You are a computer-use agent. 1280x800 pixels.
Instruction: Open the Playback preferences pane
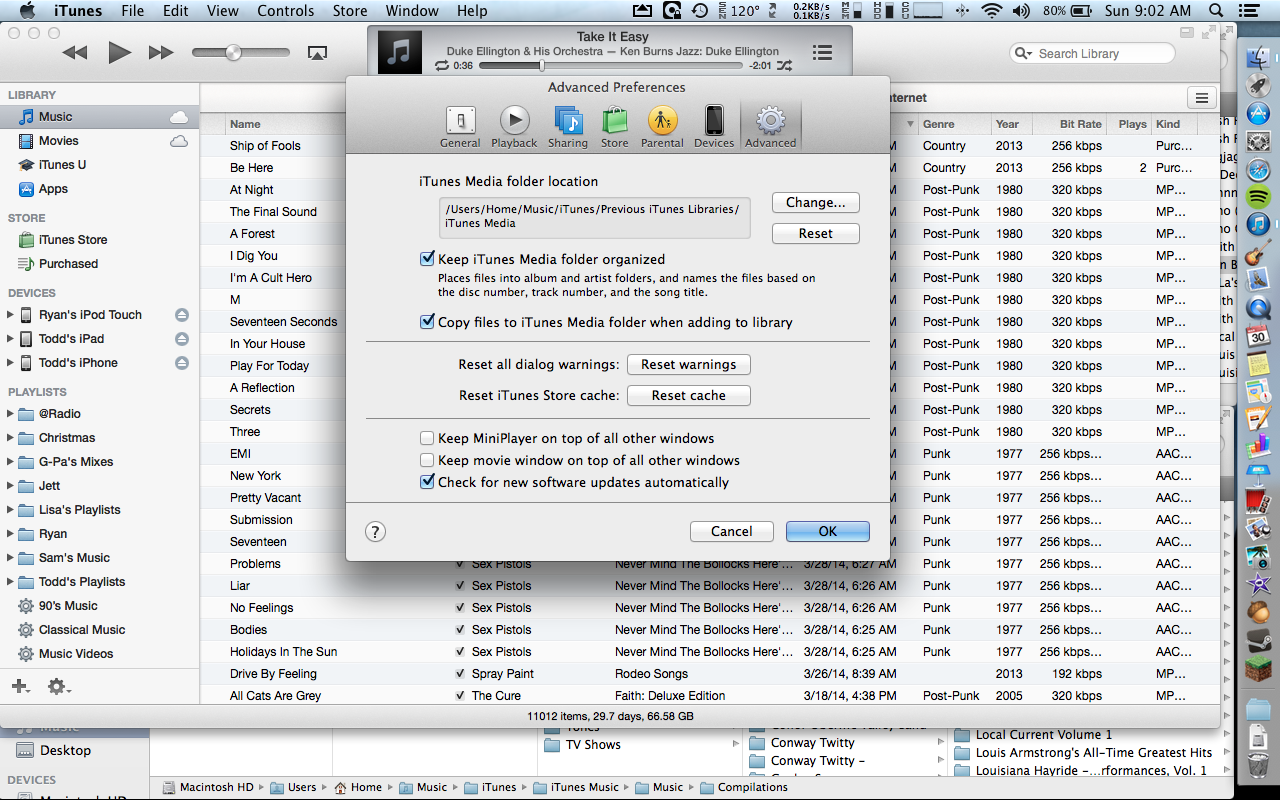(514, 128)
